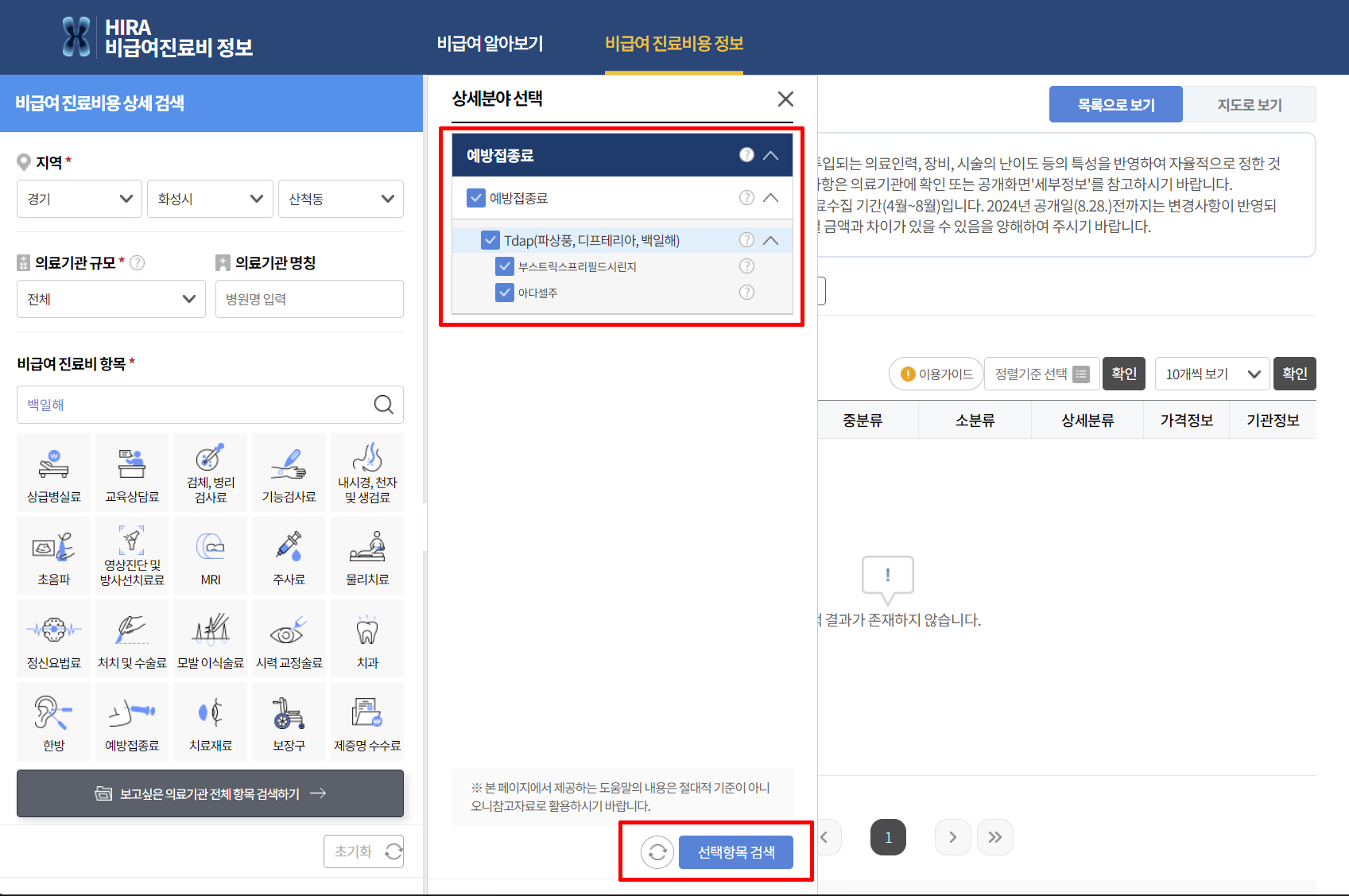
Task: Switch to the 비급여 알아보기 menu
Action: coord(490,44)
